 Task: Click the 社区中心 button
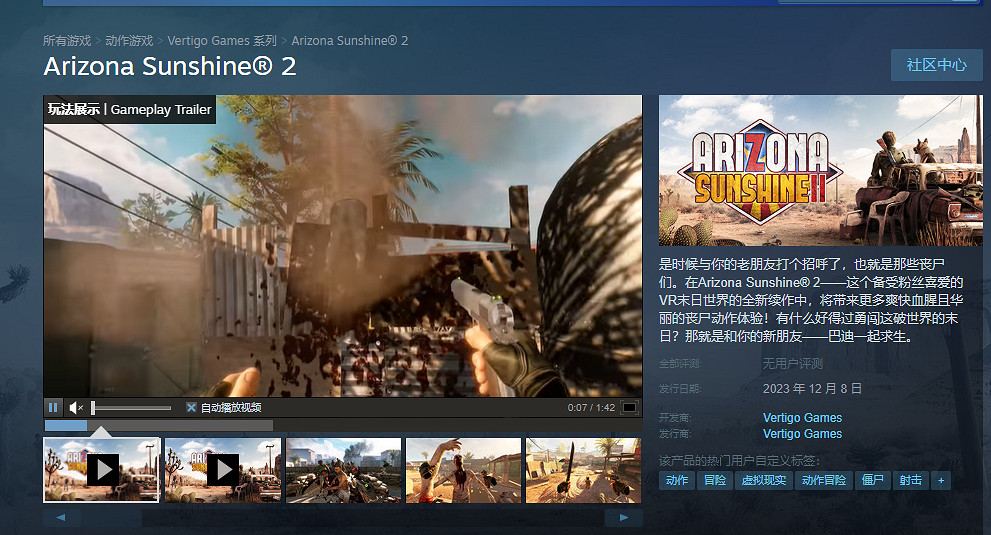(936, 65)
